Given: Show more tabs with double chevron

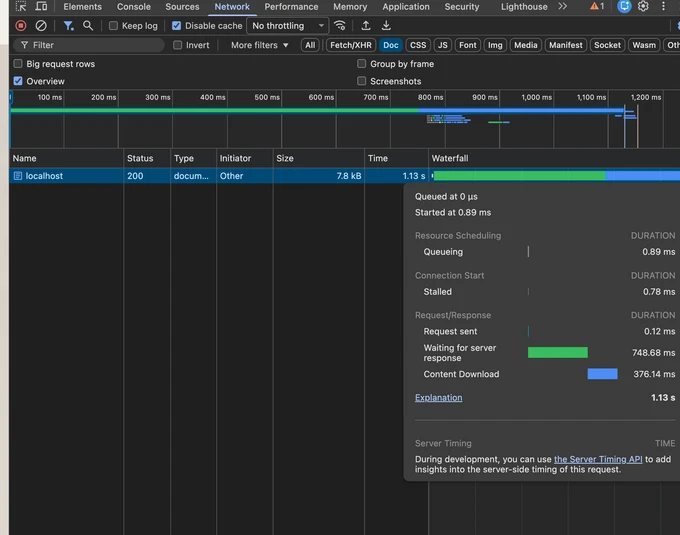Looking at the screenshot, I should pyautogui.click(x=562, y=7).
